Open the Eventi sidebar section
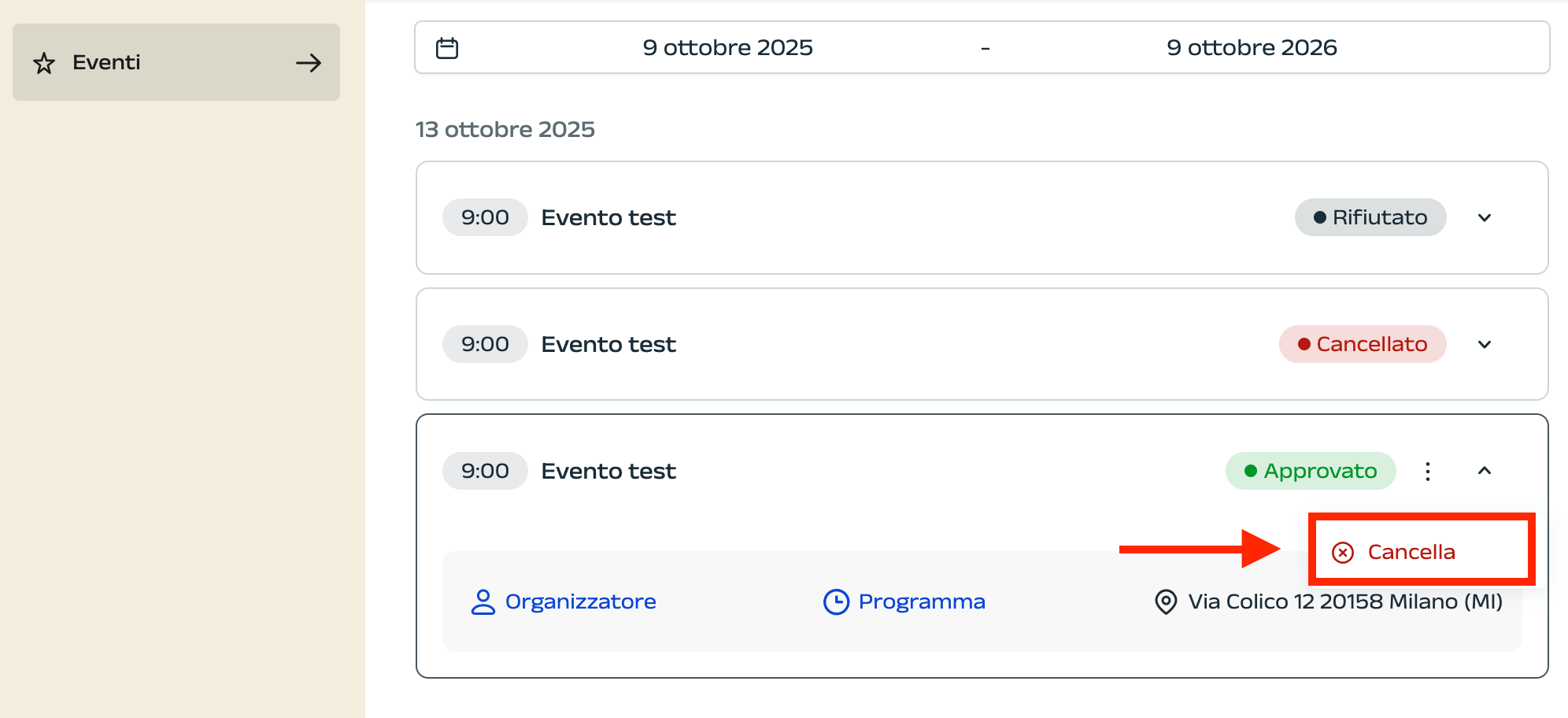1568x718 pixels. pyautogui.click(x=176, y=62)
